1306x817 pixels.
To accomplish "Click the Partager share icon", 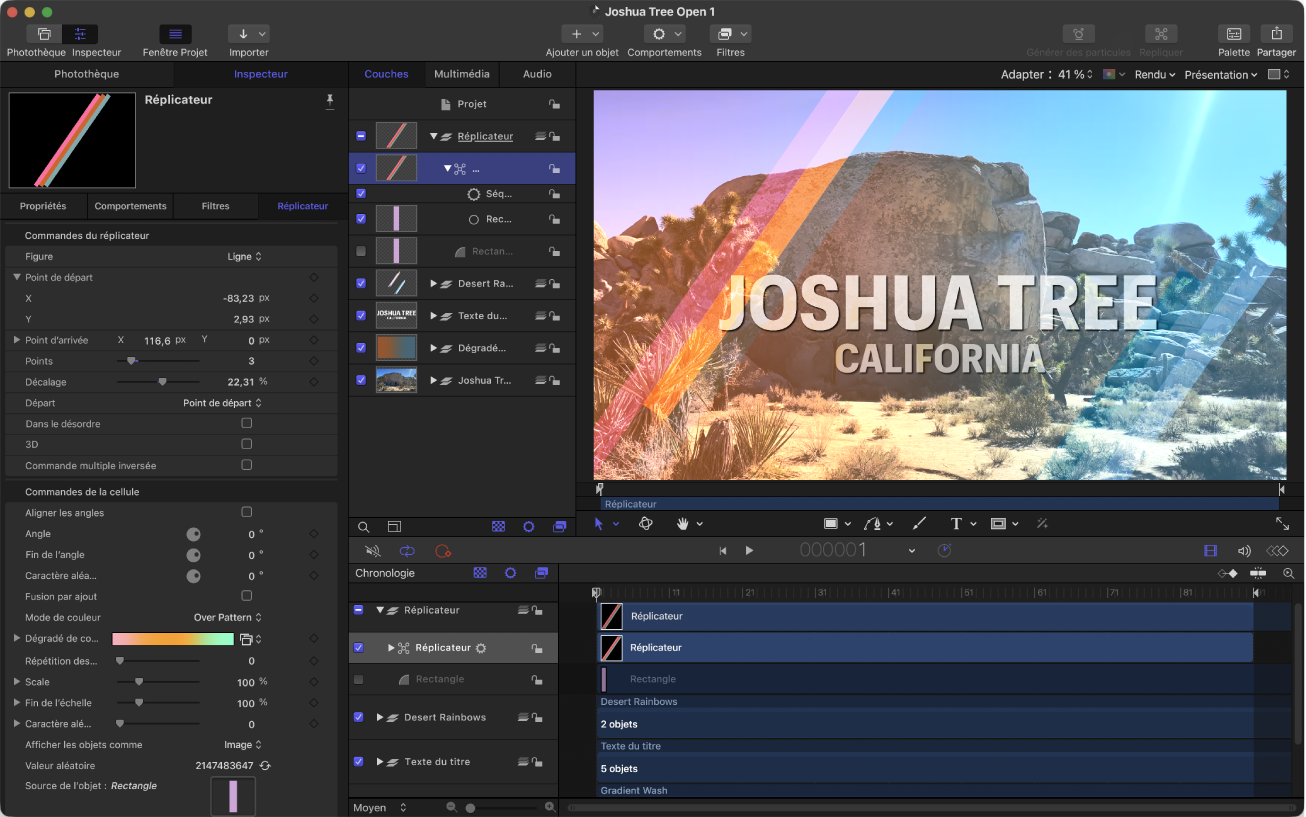I will (x=1276, y=34).
